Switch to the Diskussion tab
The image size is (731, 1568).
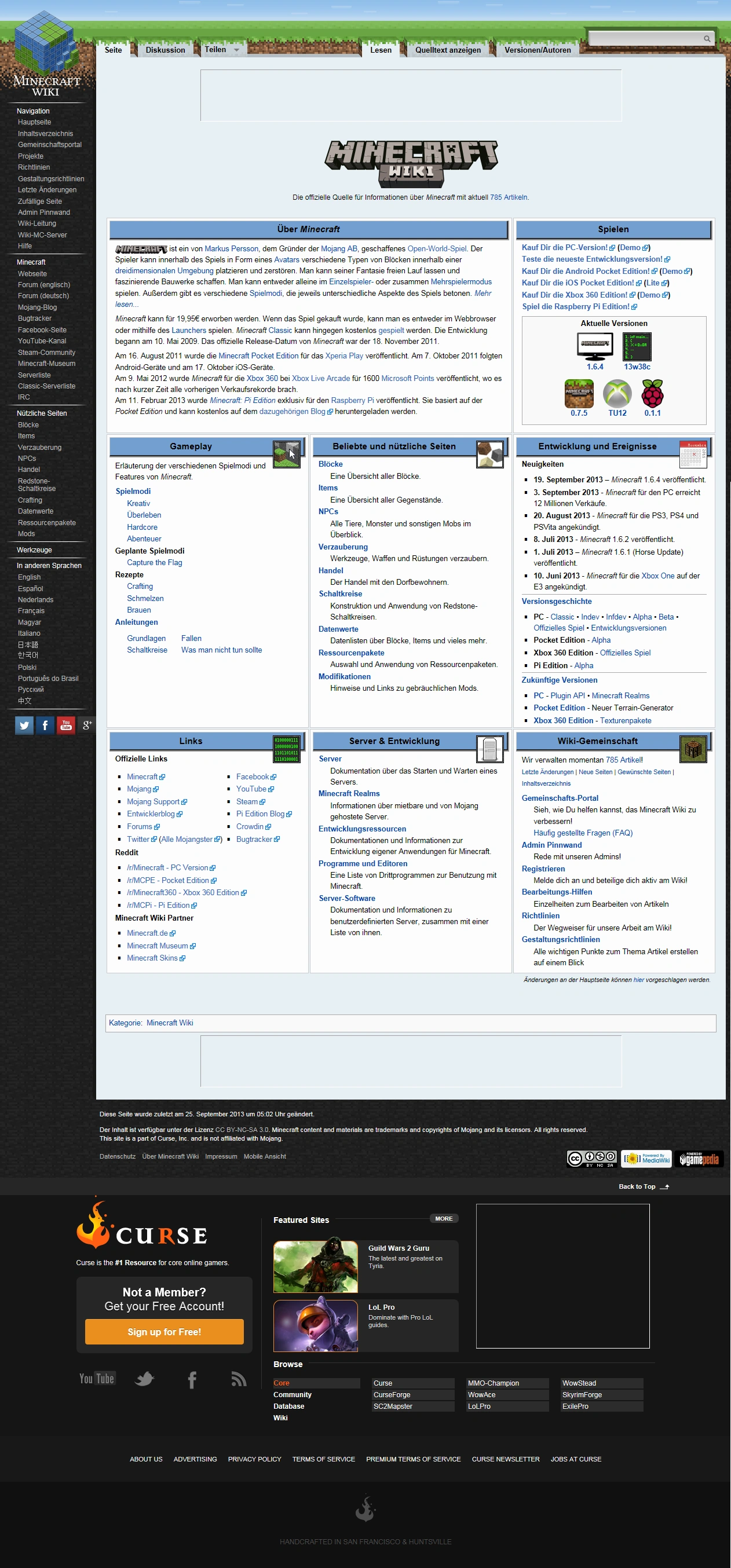tap(165, 50)
